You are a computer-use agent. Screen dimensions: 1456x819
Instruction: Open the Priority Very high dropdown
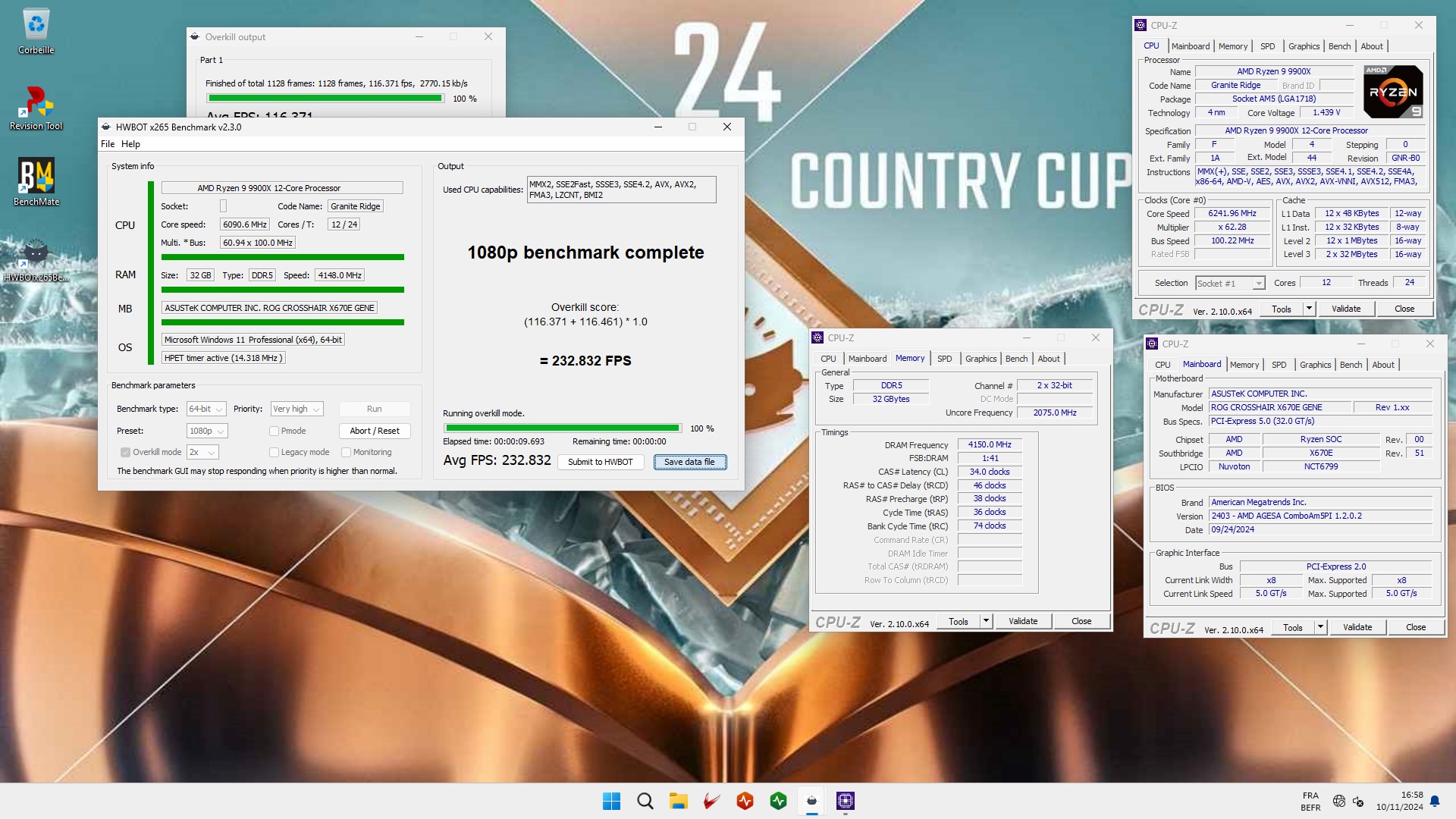point(297,409)
